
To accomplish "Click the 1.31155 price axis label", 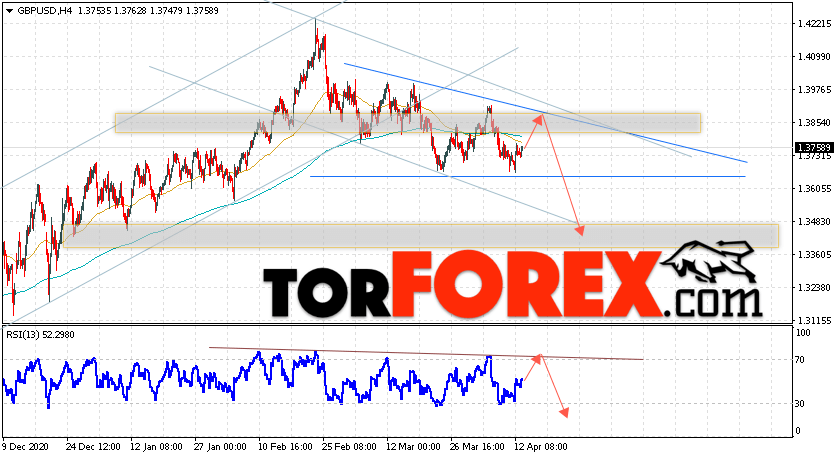I will click(814, 320).
